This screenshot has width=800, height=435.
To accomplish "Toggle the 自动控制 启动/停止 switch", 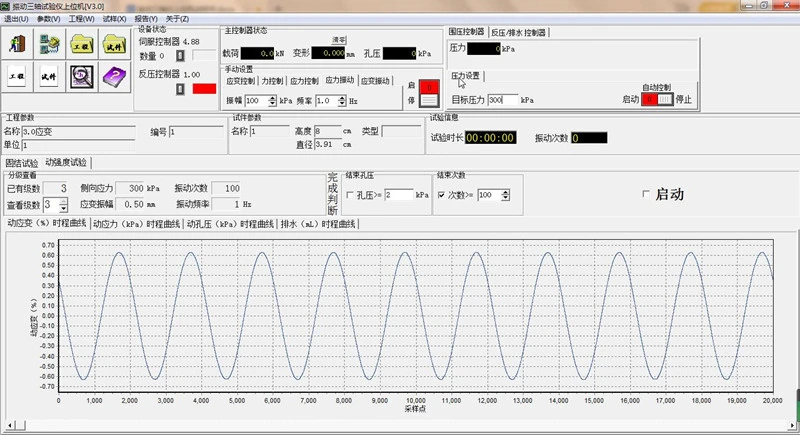I will pyautogui.click(x=657, y=99).
